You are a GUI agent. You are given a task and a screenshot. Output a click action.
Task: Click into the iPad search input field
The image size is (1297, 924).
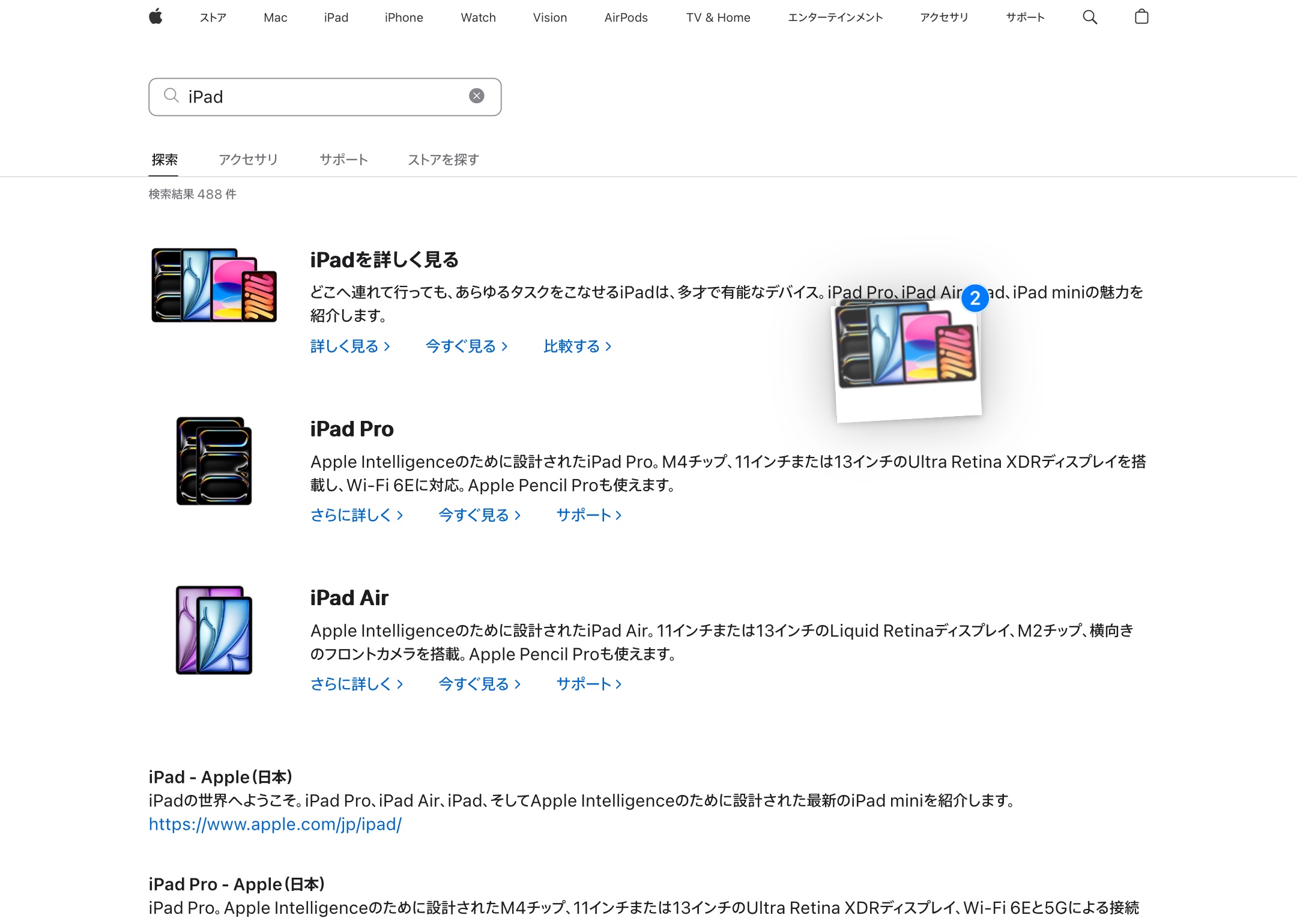(x=324, y=97)
